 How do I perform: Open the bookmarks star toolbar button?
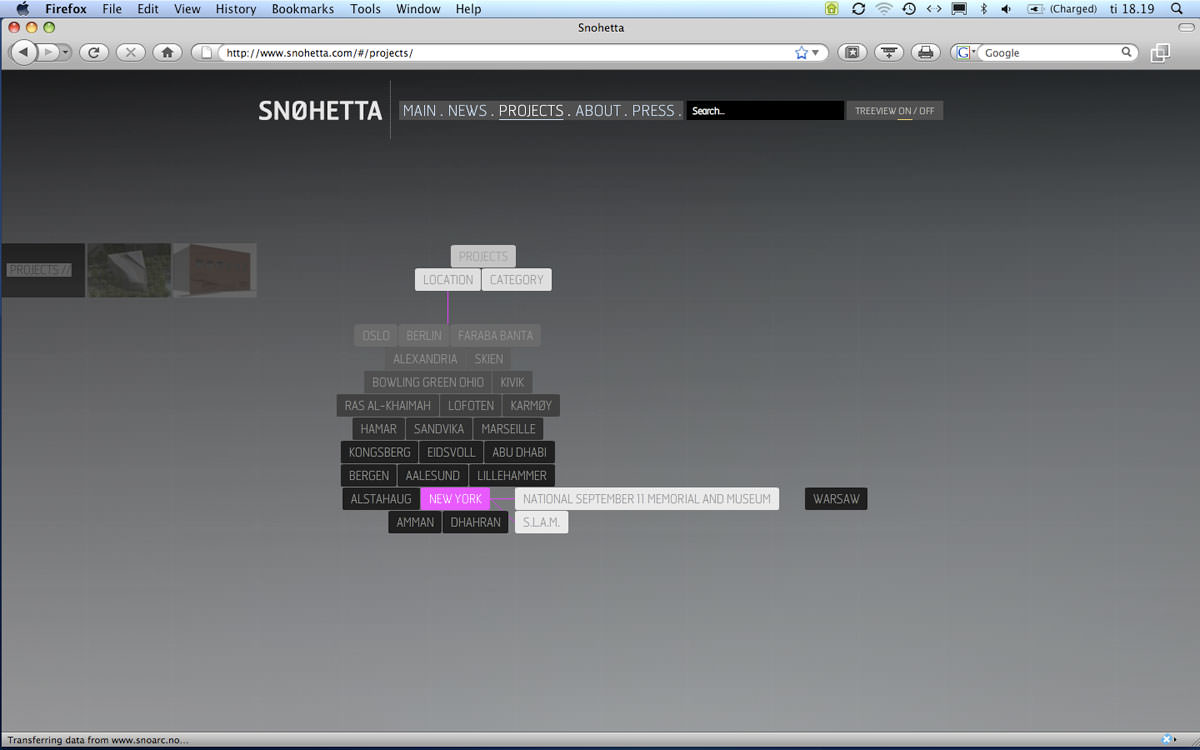click(x=852, y=52)
